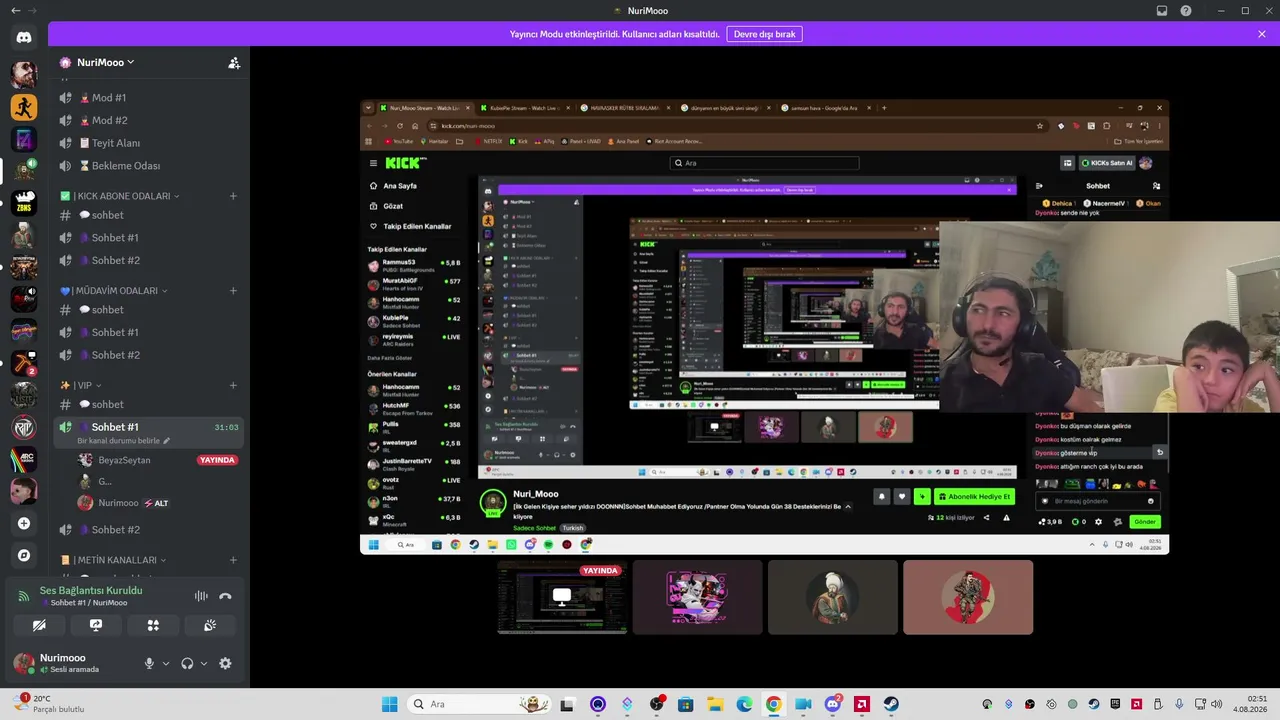Collapse the METİN KANALLARI category
Screen dimensions: 1280x720
(113, 560)
